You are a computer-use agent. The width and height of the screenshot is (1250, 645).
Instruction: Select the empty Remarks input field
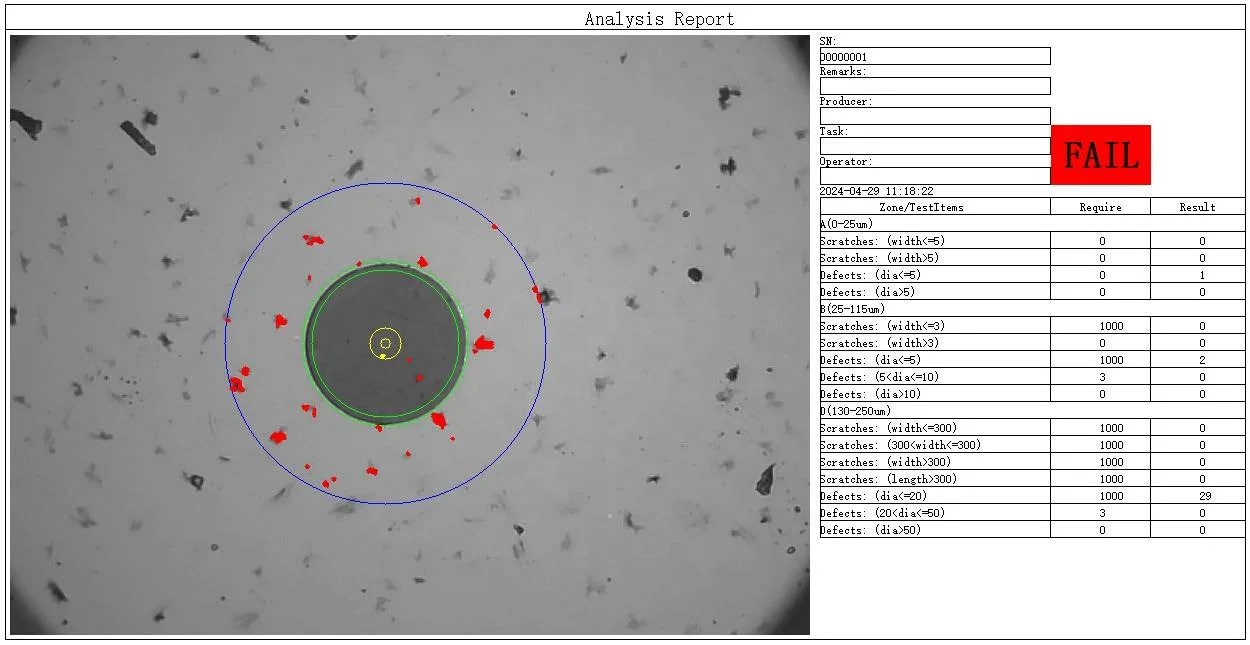(x=934, y=87)
